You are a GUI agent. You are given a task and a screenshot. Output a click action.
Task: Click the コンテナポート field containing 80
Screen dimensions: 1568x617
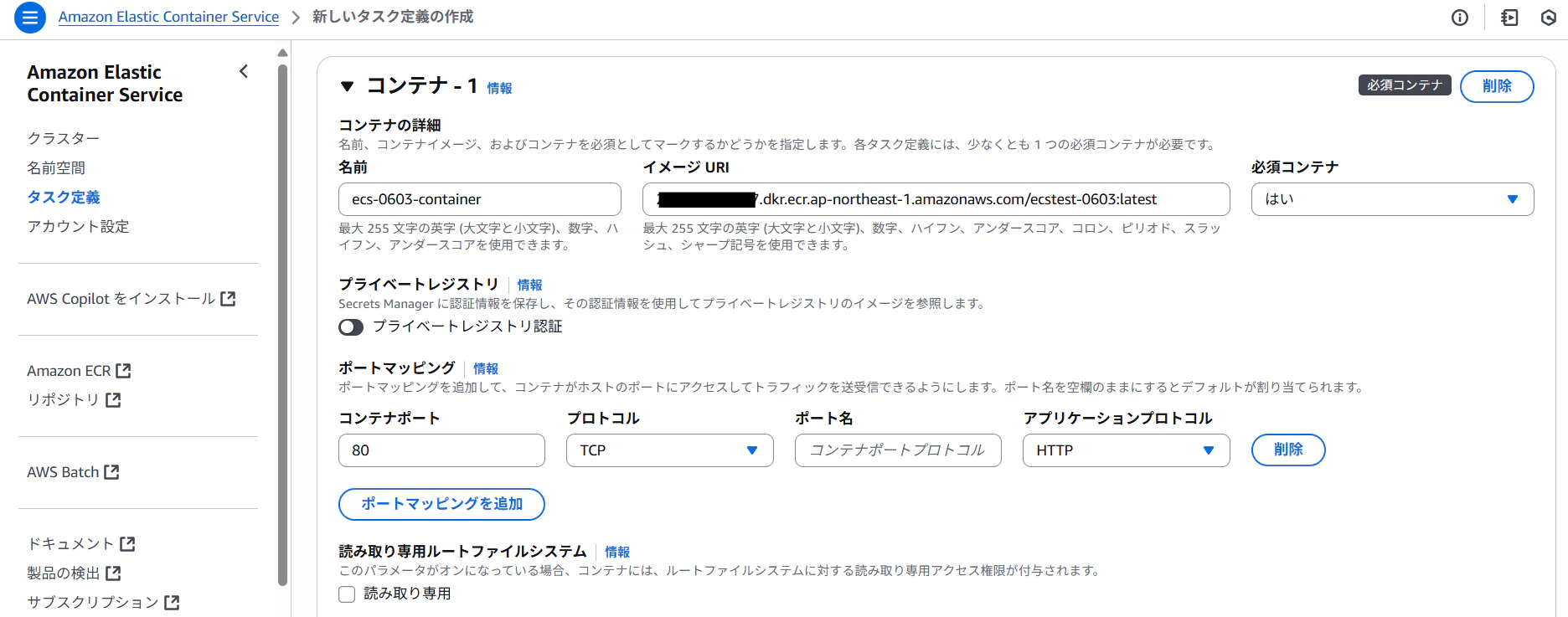pyautogui.click(x=441, y=450)
